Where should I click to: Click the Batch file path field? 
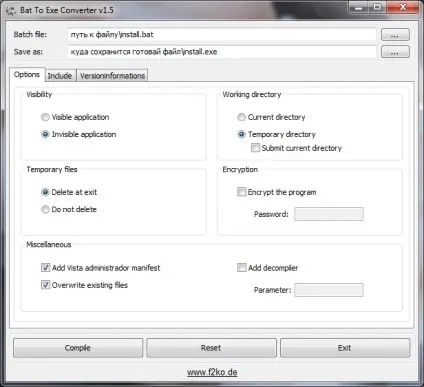point(222,34)
